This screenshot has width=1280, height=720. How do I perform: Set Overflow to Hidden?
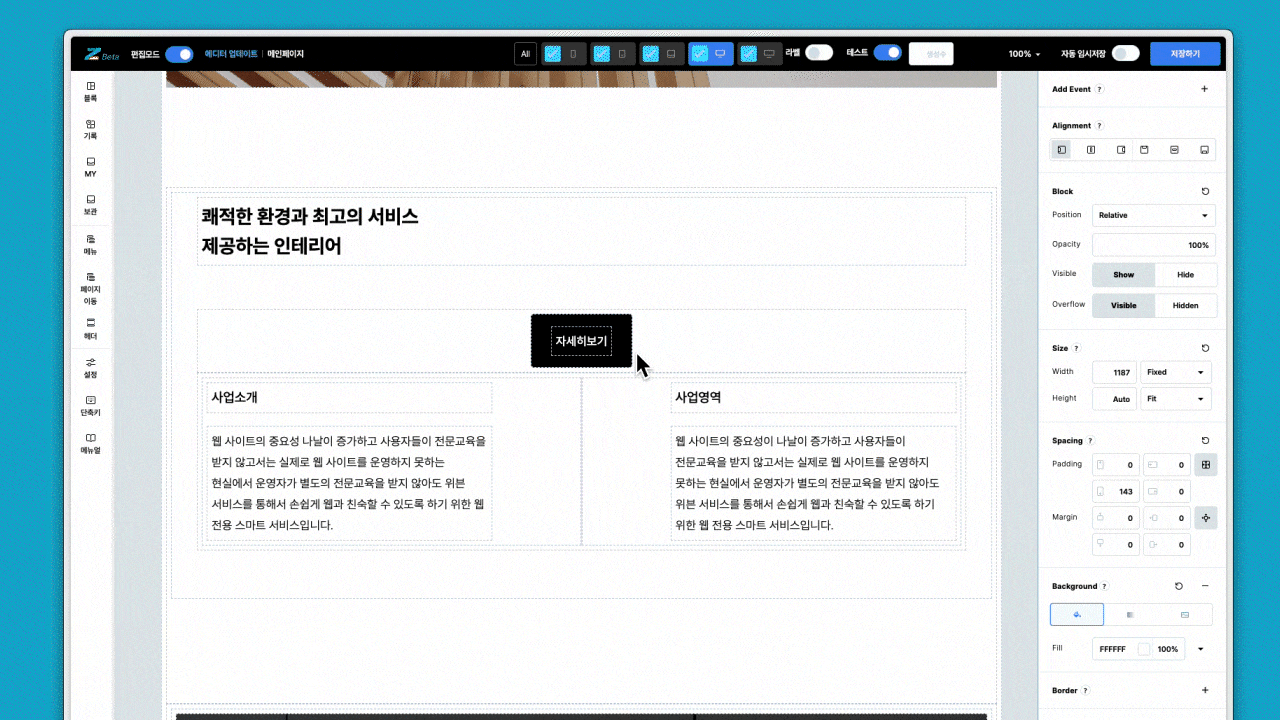[x=1185, y=305]
